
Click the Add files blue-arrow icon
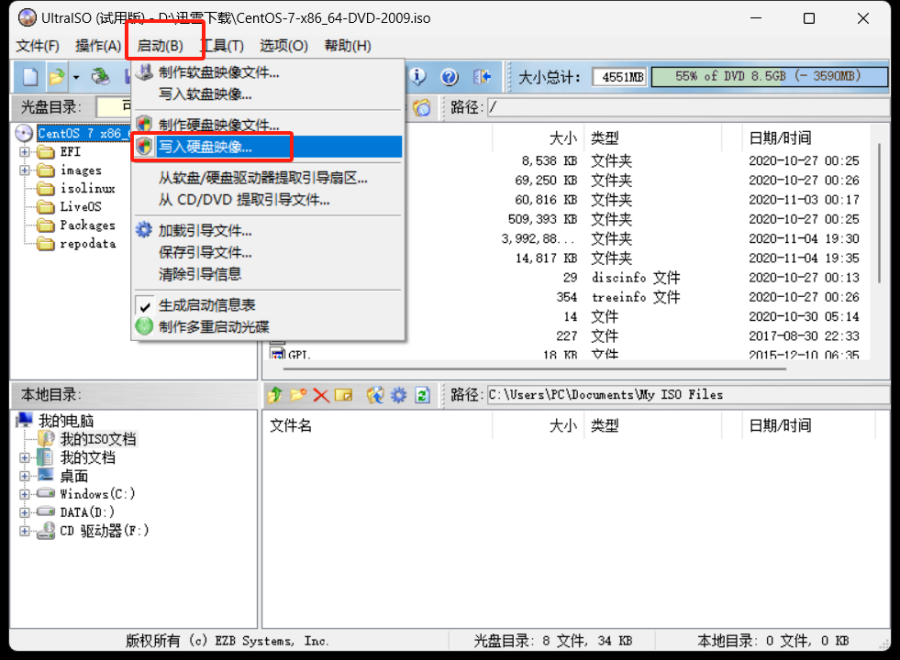(x=375, y=395)
